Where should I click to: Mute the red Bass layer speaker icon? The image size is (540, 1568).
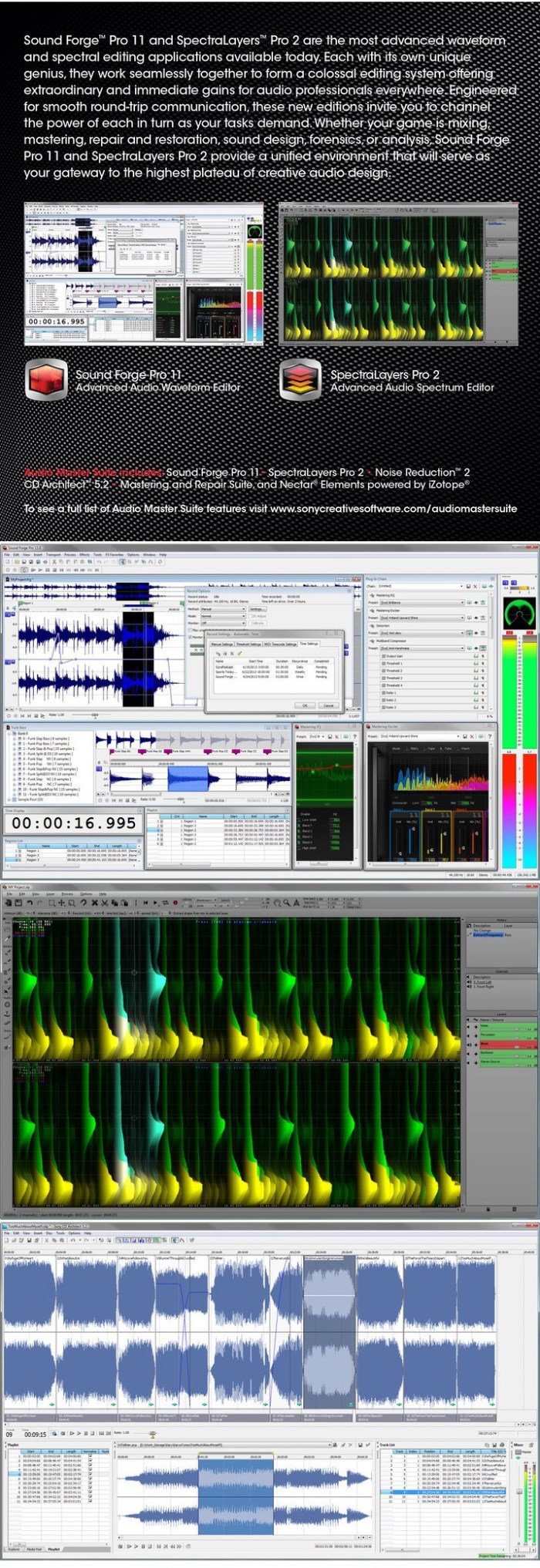pyautogui.click(x=470, y=1044)
